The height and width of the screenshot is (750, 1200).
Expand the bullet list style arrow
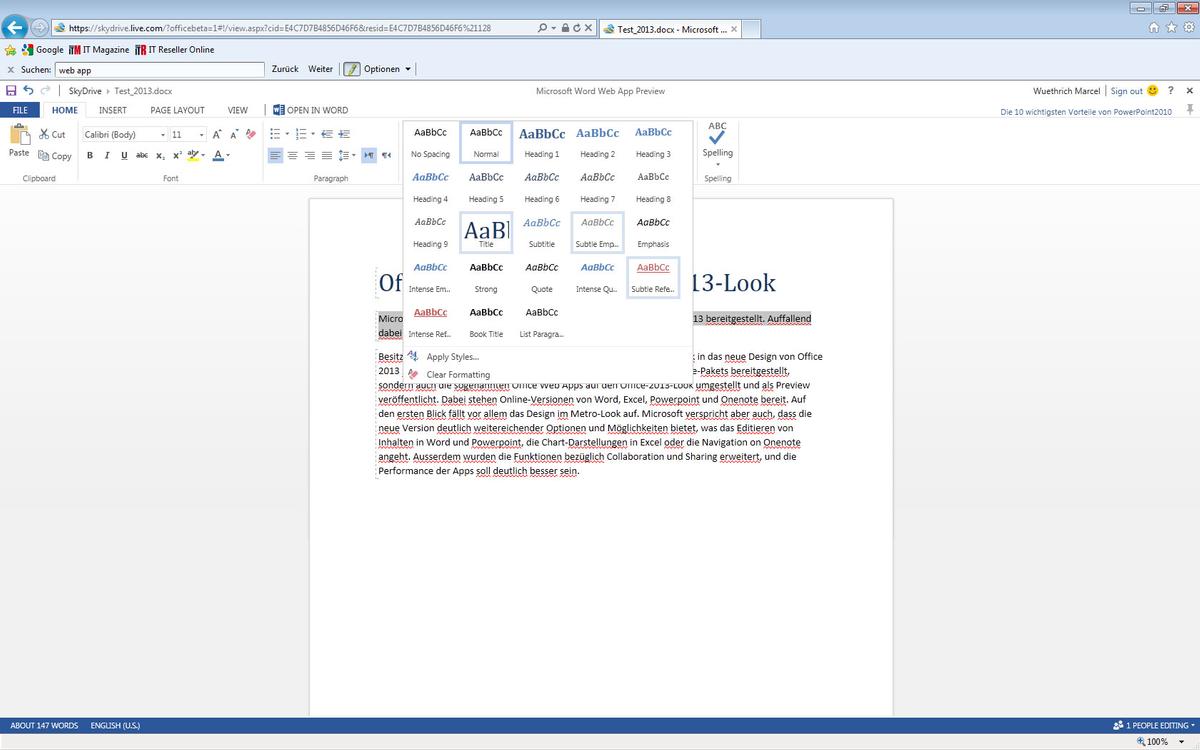[x=287, y=134]
